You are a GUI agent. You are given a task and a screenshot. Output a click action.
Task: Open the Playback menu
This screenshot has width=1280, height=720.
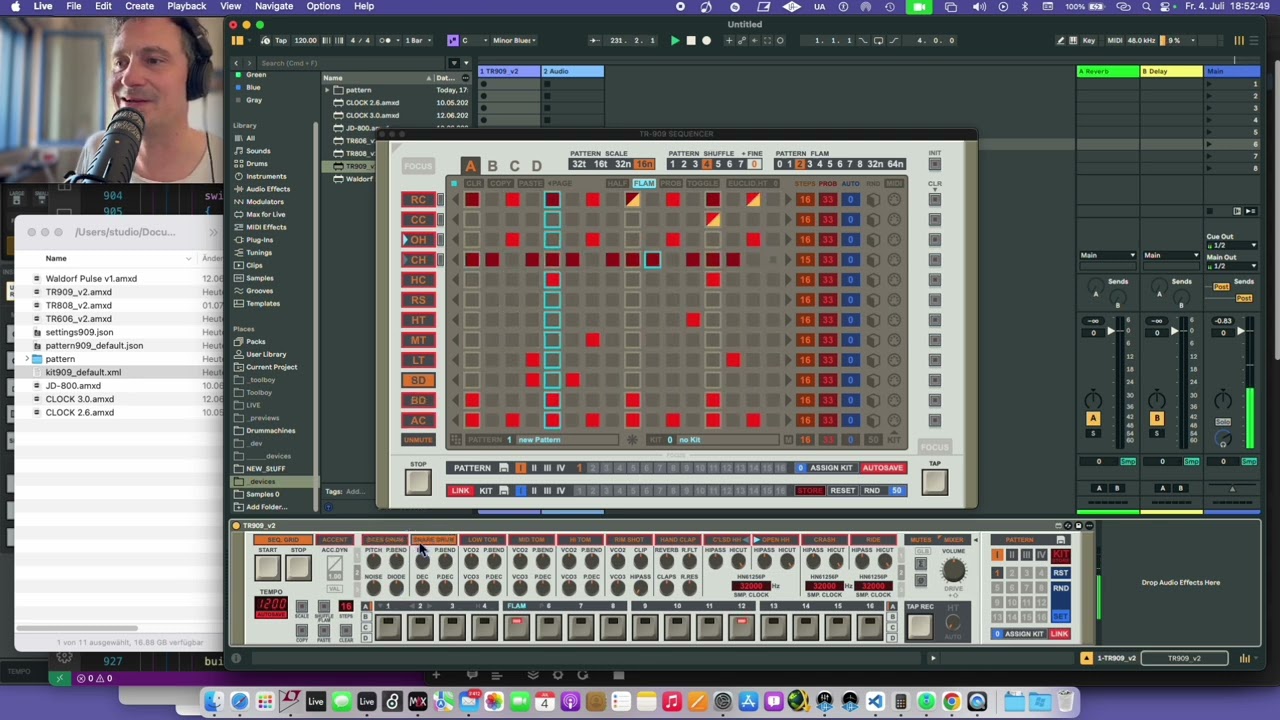186,6
